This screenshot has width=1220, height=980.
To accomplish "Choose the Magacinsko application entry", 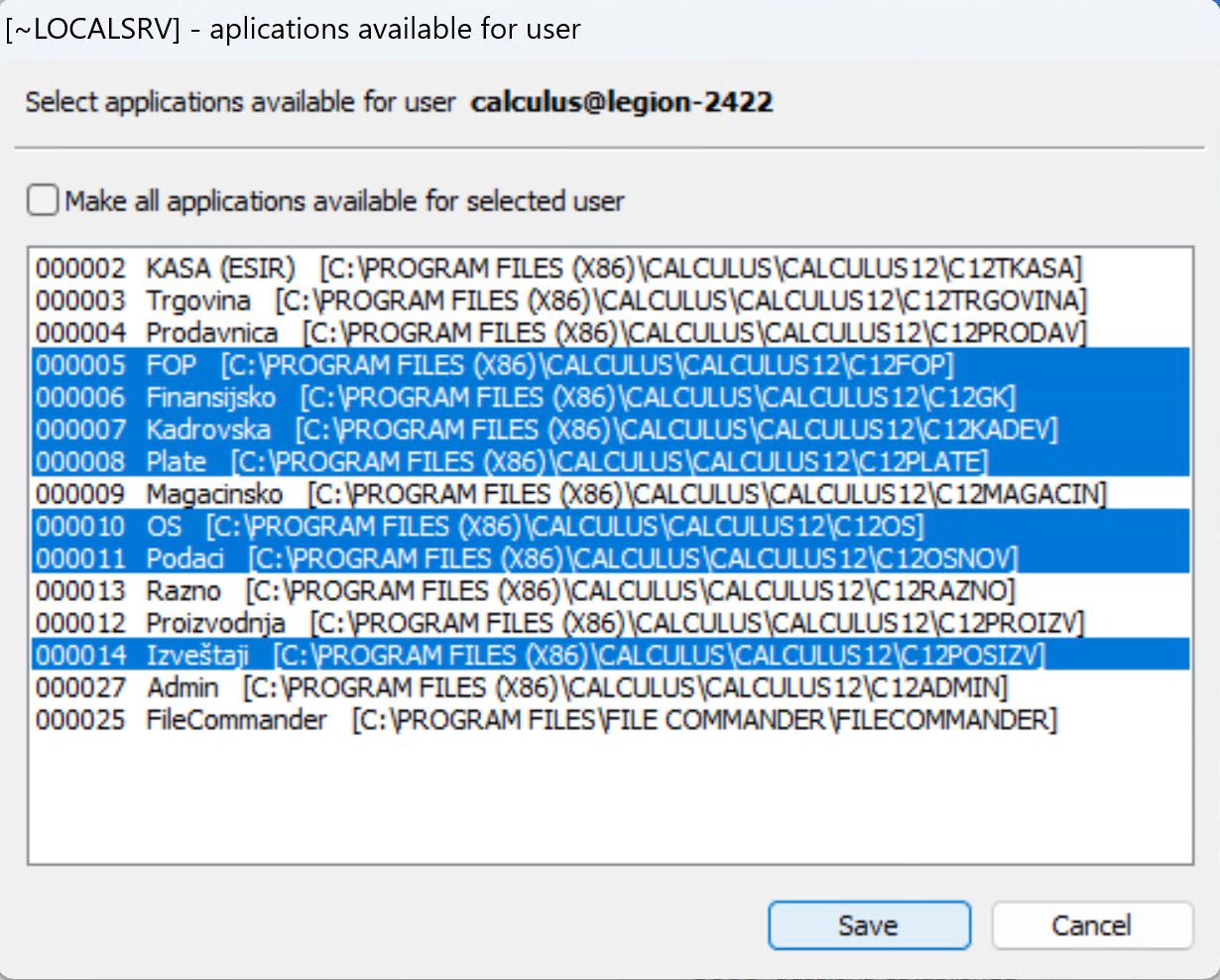I will (x=214, y=494).
